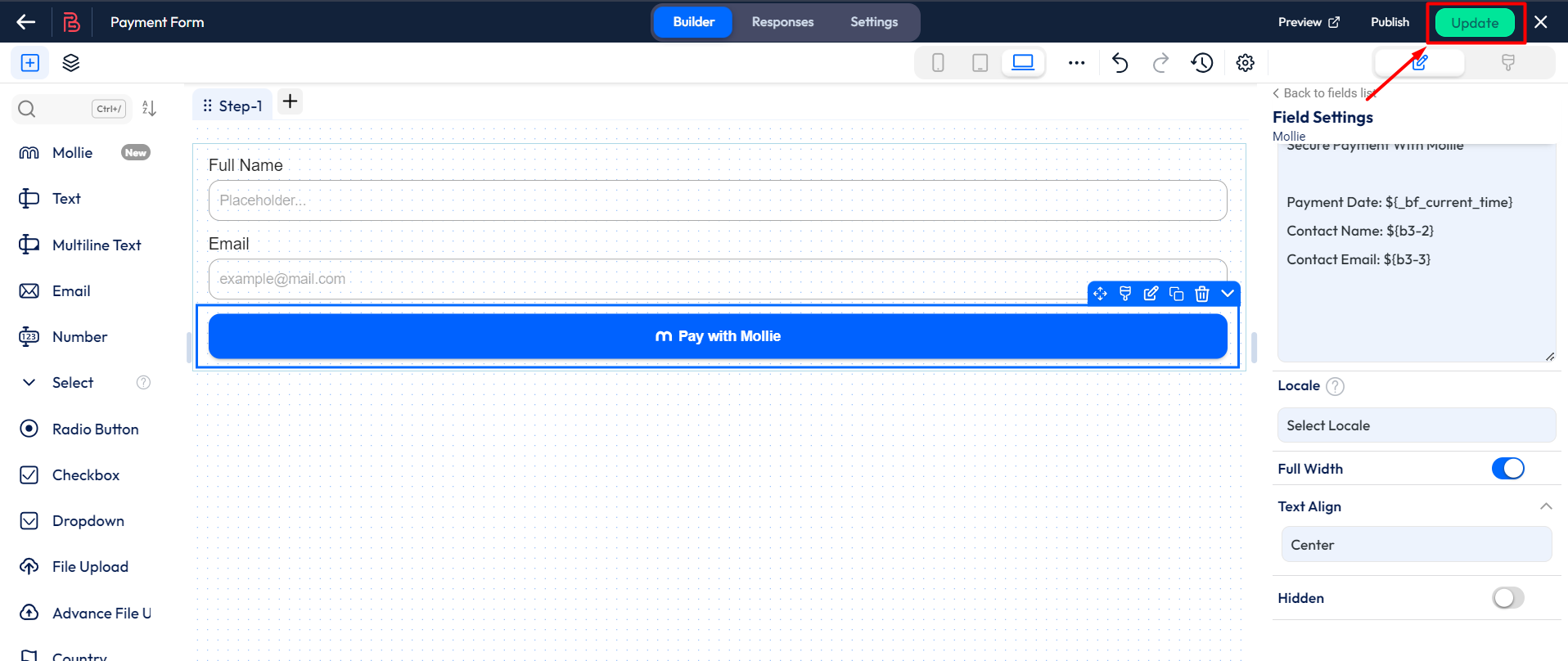Click the redo arrow icon

[x=1160, y=63]
